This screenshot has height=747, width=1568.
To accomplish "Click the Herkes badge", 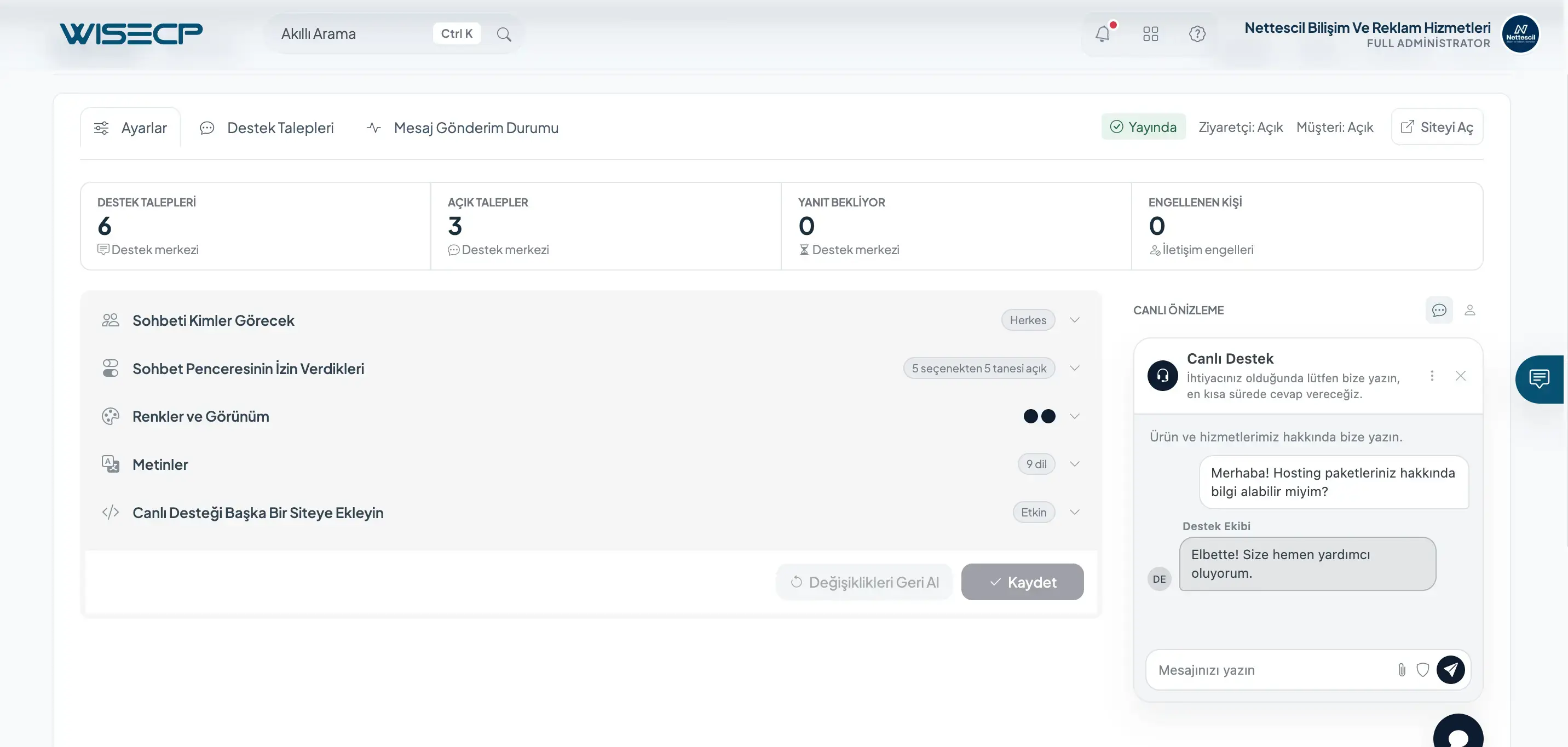I will [x=1028, y=320].
